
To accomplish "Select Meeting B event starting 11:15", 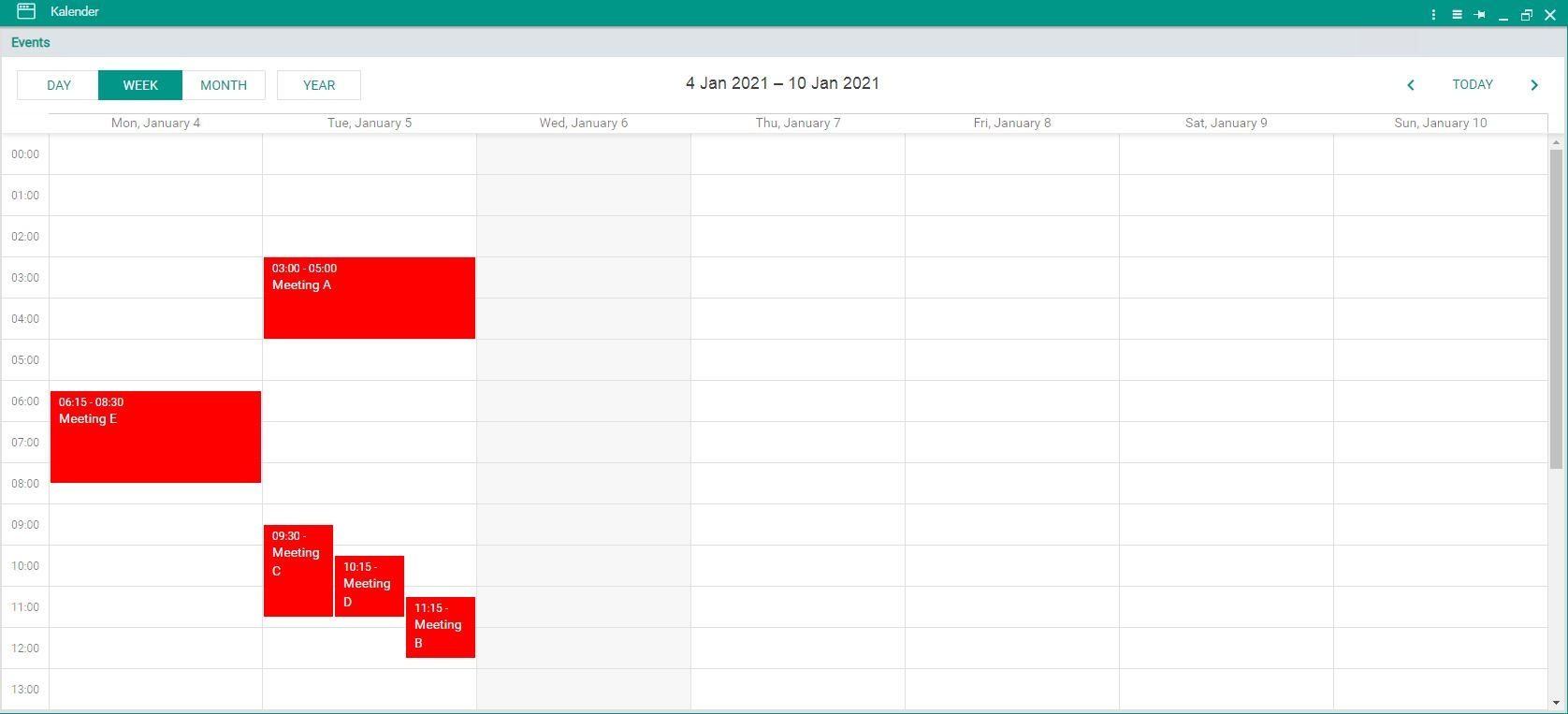I will pyautogui.click(x=441, y=627).
